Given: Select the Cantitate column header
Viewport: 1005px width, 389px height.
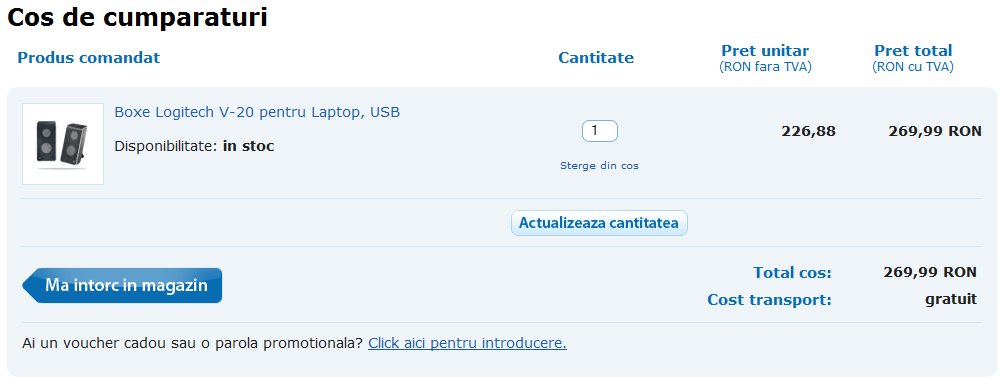Looking at the screenshot, I should point(595,58).
